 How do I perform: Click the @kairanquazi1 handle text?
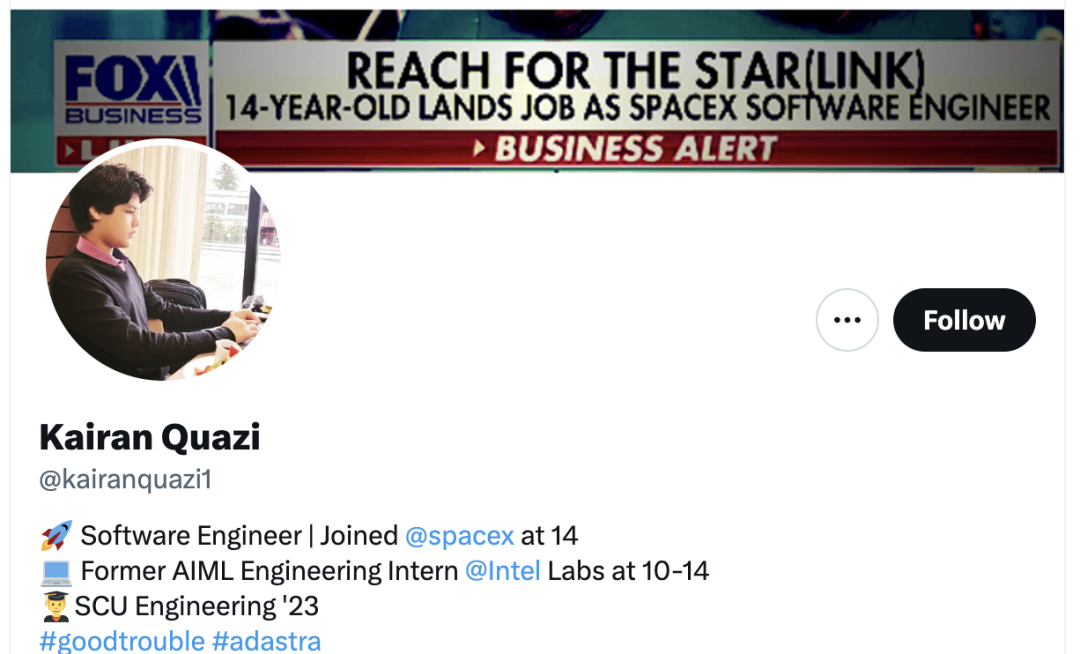(125, 479)
